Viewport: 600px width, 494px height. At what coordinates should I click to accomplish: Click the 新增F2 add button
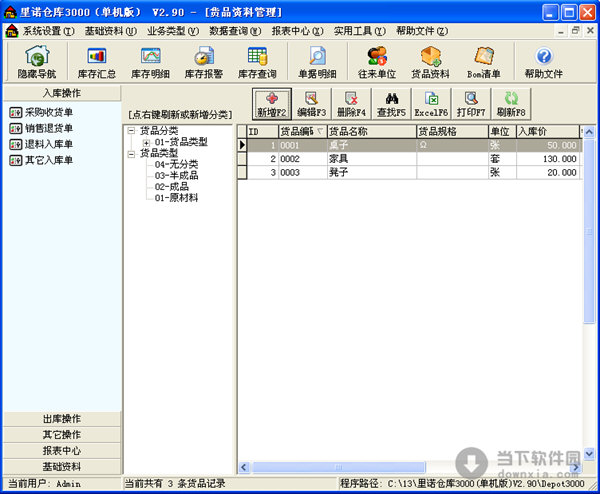point(272,104)
